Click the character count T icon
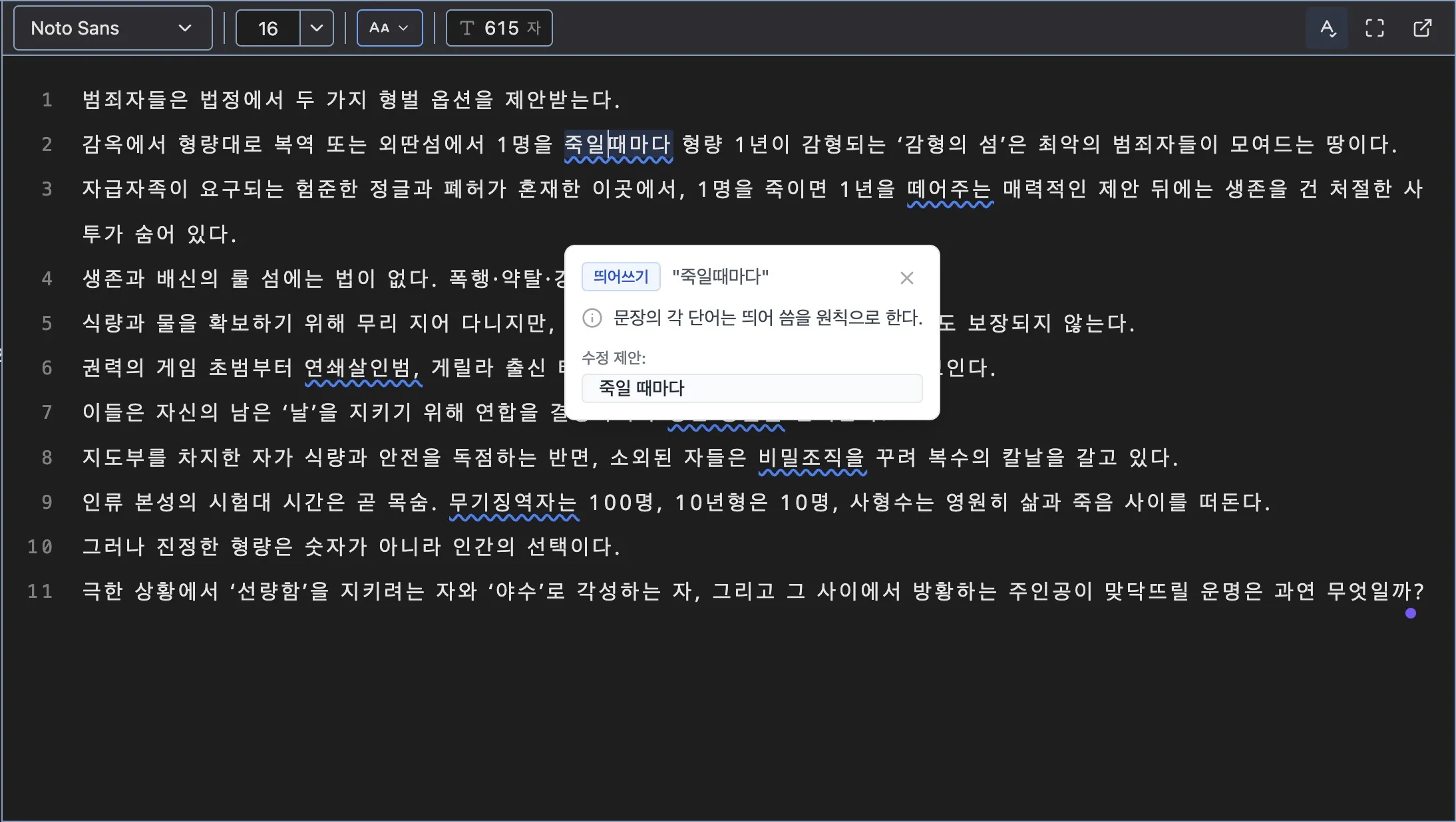1456x822 pixels. pyautogui.click(x=467, y=28)
